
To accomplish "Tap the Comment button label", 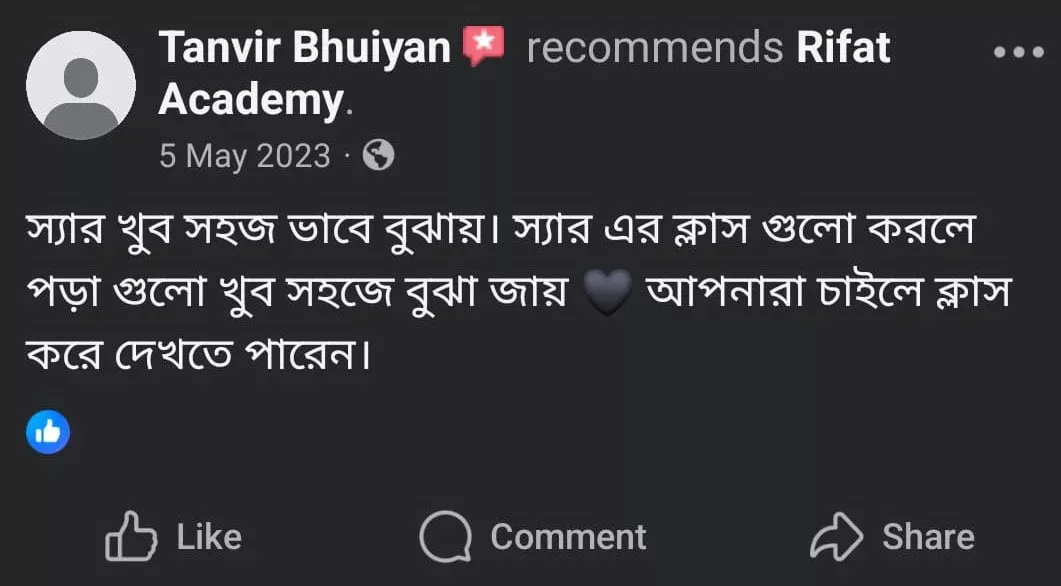I will click(x=568, y=537).
